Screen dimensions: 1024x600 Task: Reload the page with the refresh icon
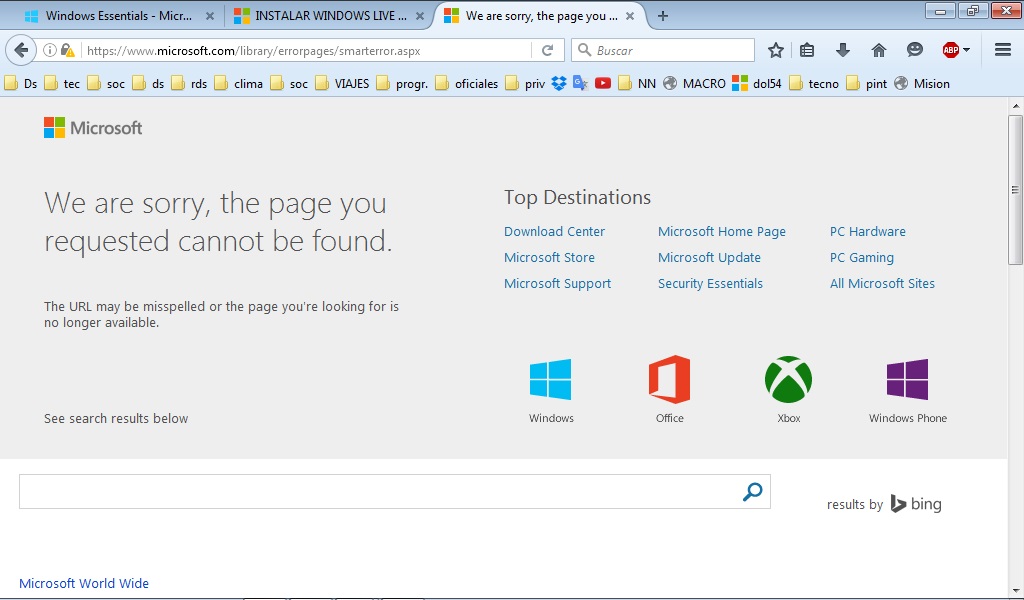[548, 50]
